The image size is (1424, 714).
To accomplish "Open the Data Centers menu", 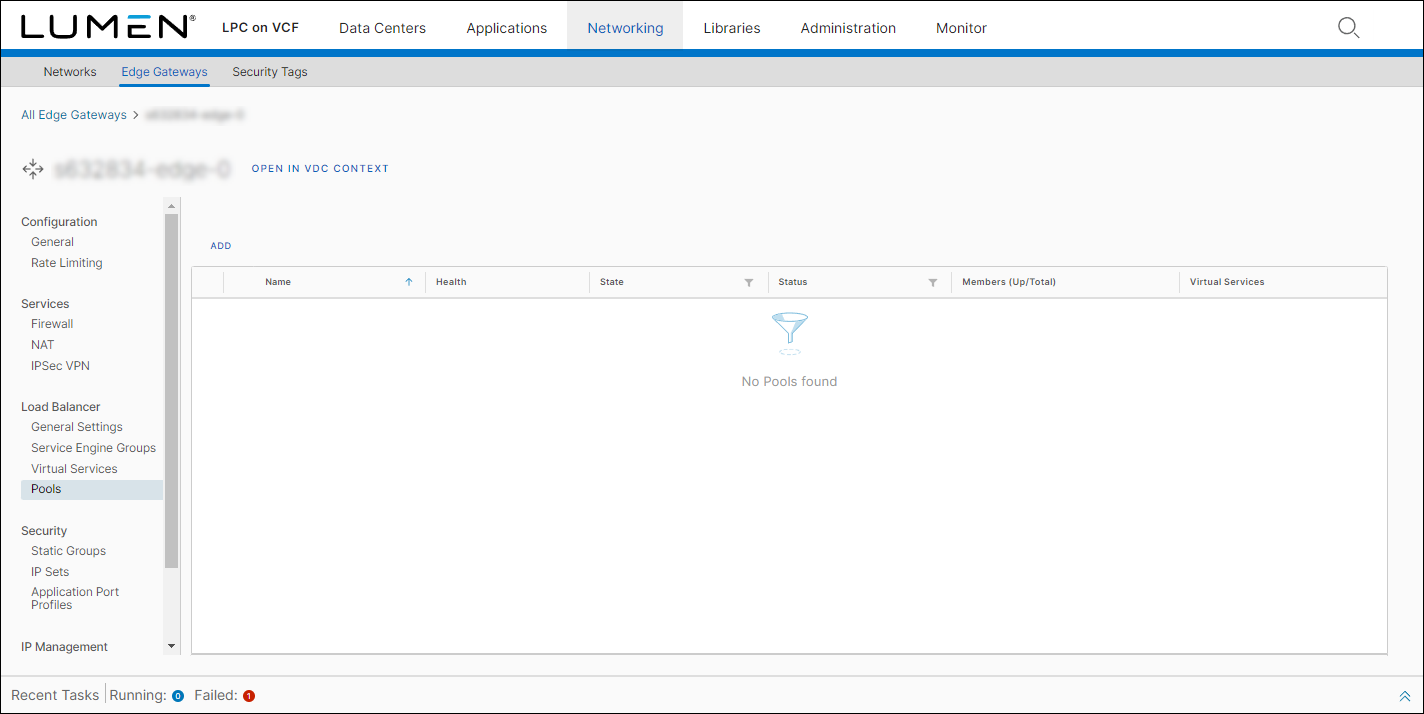I will click(383, 28).
